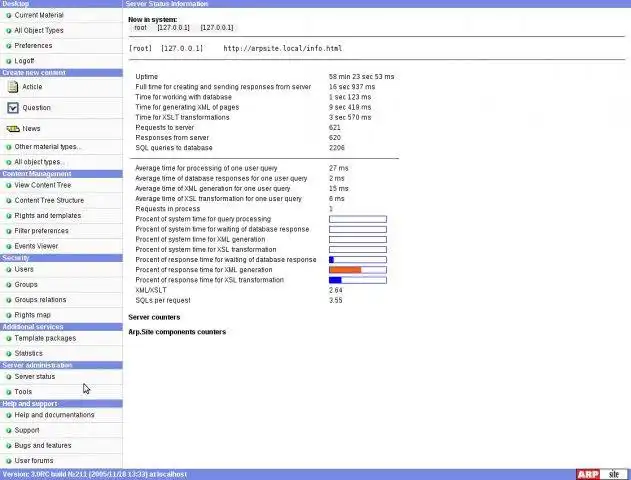
Task: Click the Additional services section header
Action: [61, 327]
